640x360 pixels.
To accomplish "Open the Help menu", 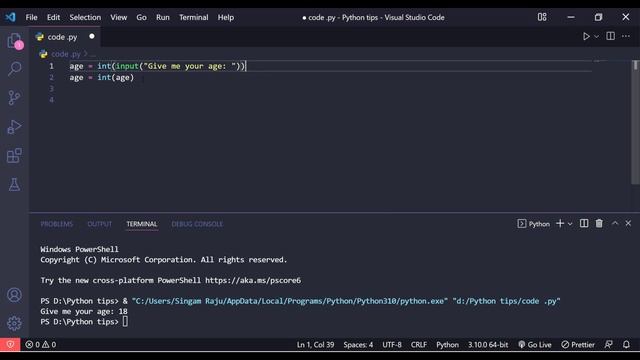I will (225, 17).
